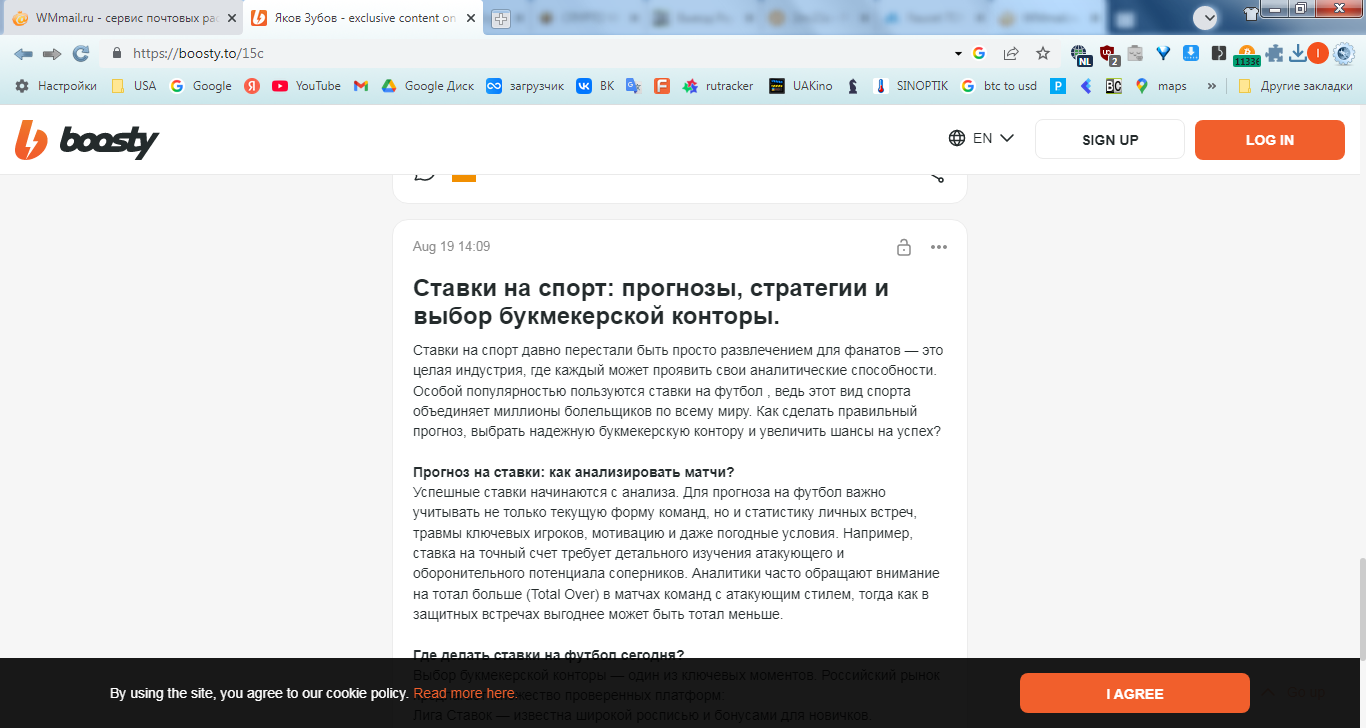Click the lock icon on the post

click(x=904, y=247)
